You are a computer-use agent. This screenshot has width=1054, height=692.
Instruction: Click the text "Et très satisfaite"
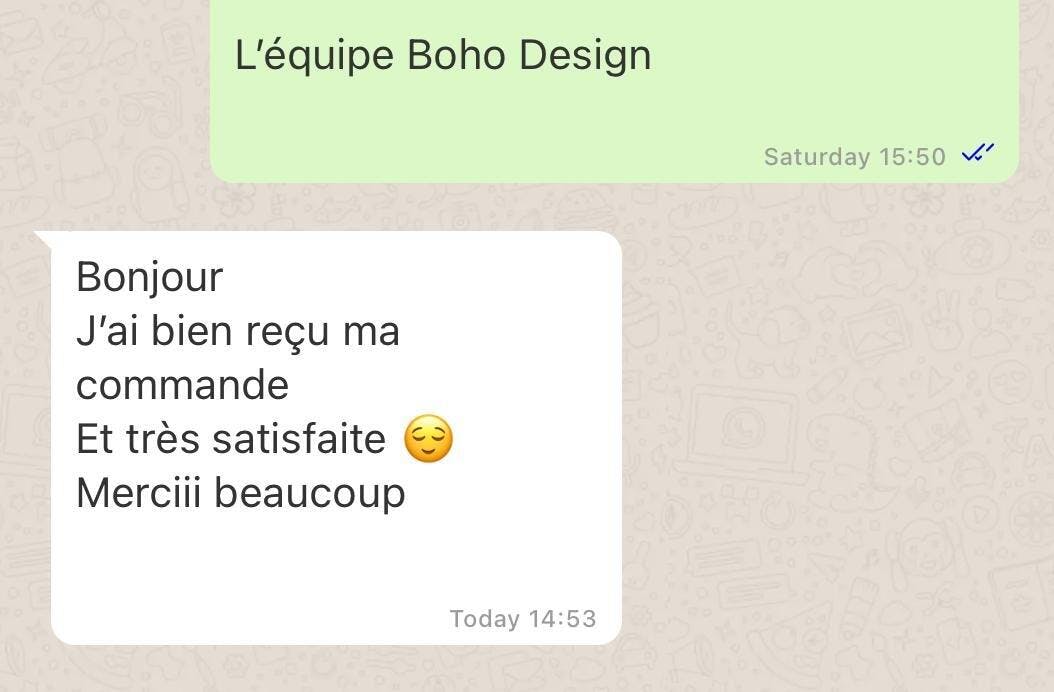(x=231, y=438)
